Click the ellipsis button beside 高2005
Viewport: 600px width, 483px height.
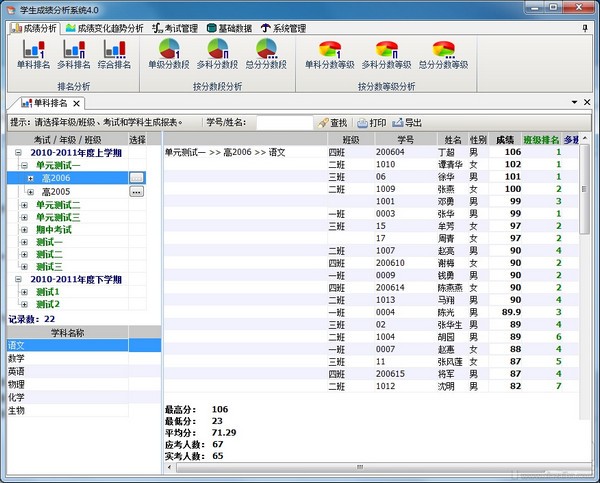(x=136, y=191)
